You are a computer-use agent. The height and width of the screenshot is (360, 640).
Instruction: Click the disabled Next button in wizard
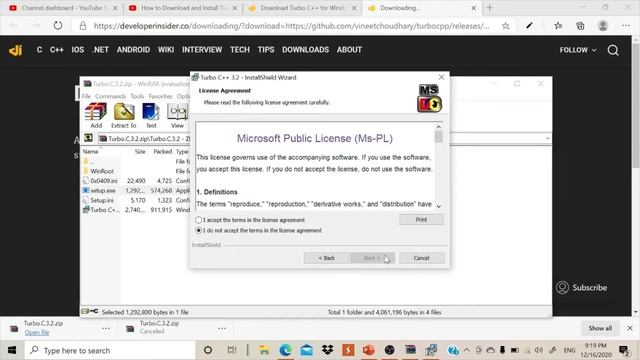click(372, 258)
